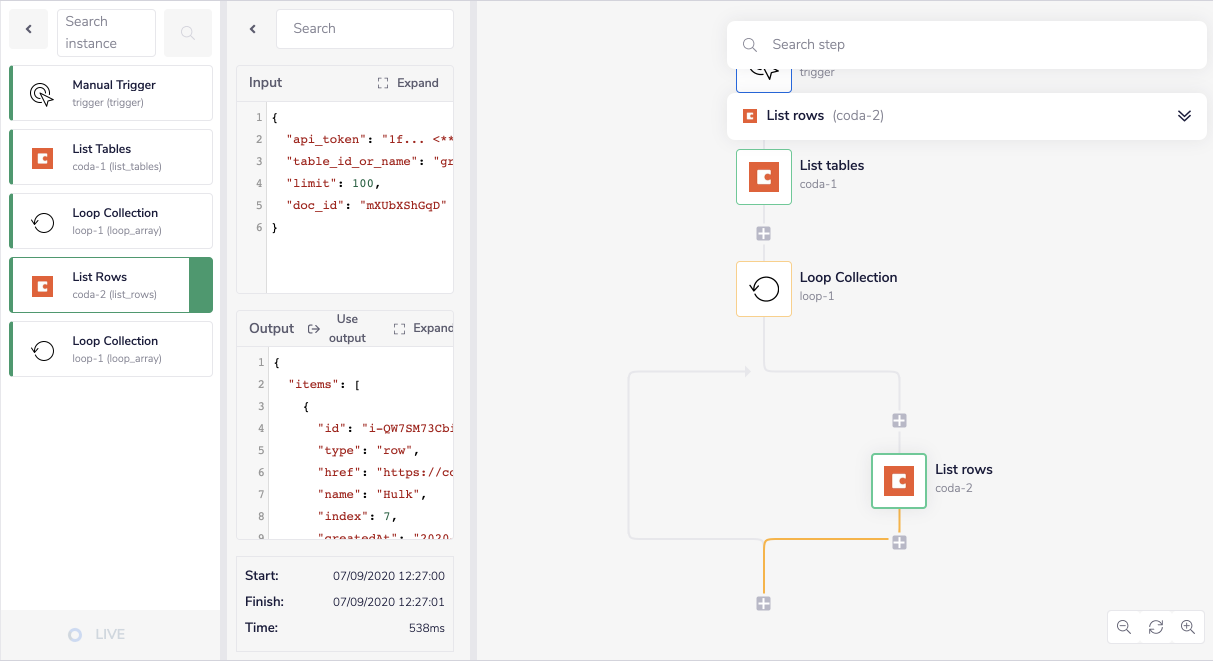Collapse the instance list with back arrow
The width and height of the screenshot is (1213, 661).
[29, 30]
